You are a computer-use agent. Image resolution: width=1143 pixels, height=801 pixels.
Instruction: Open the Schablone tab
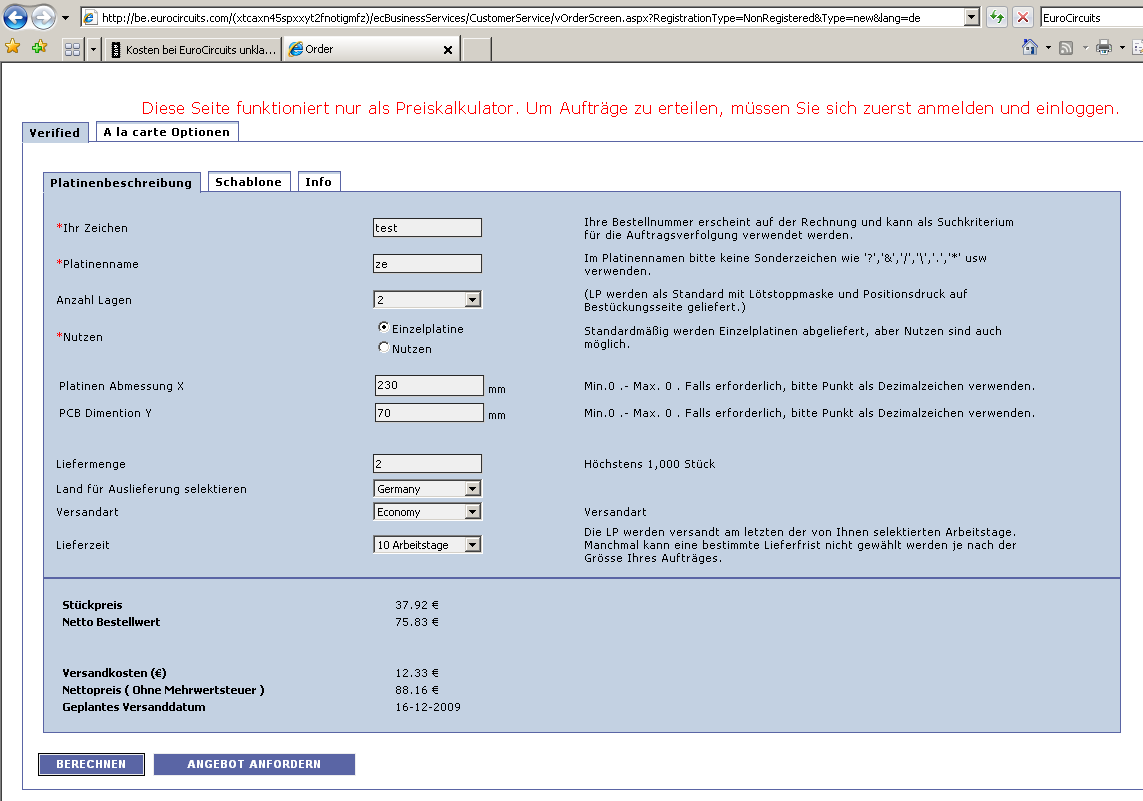(249, 181)
